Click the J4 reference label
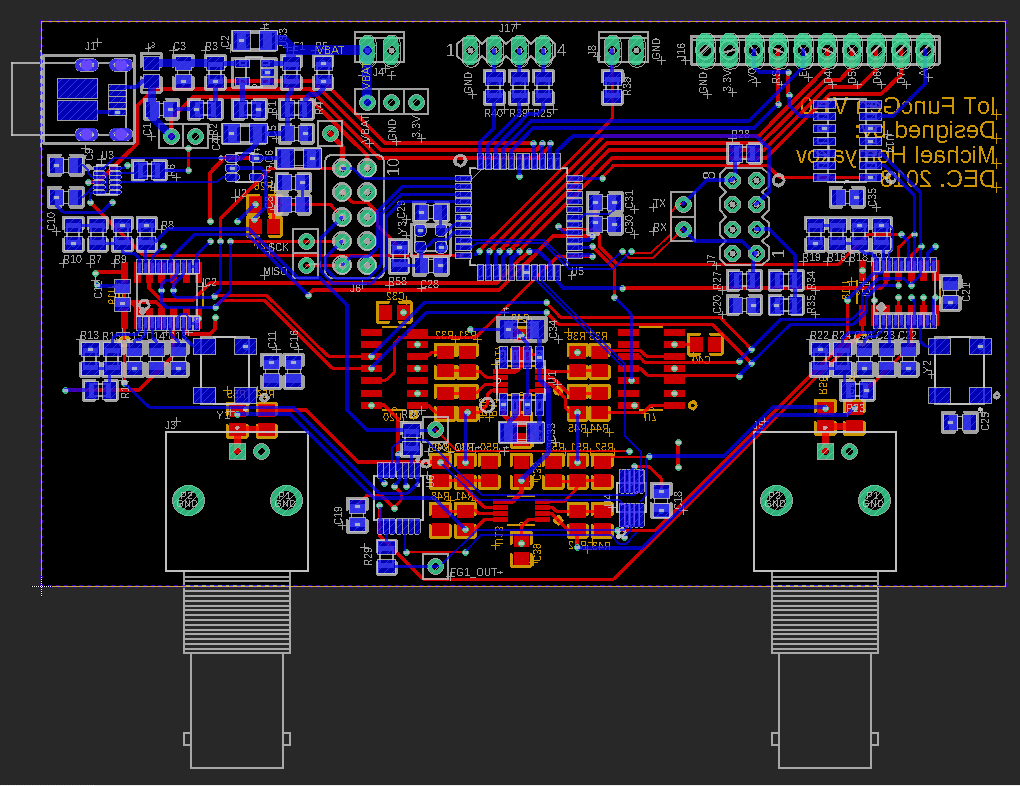Viewport: 1020px width, 786px height. coord(379,72)
